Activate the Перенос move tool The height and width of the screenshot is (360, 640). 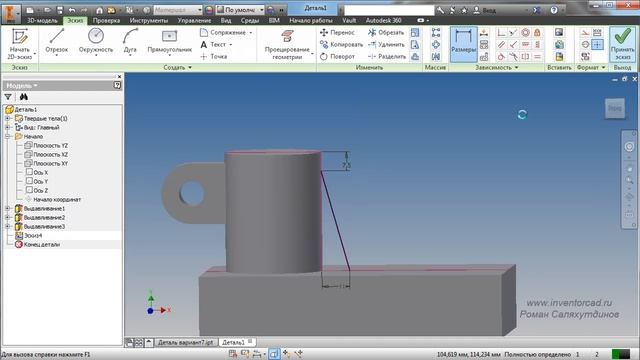[x=338, y=32]
